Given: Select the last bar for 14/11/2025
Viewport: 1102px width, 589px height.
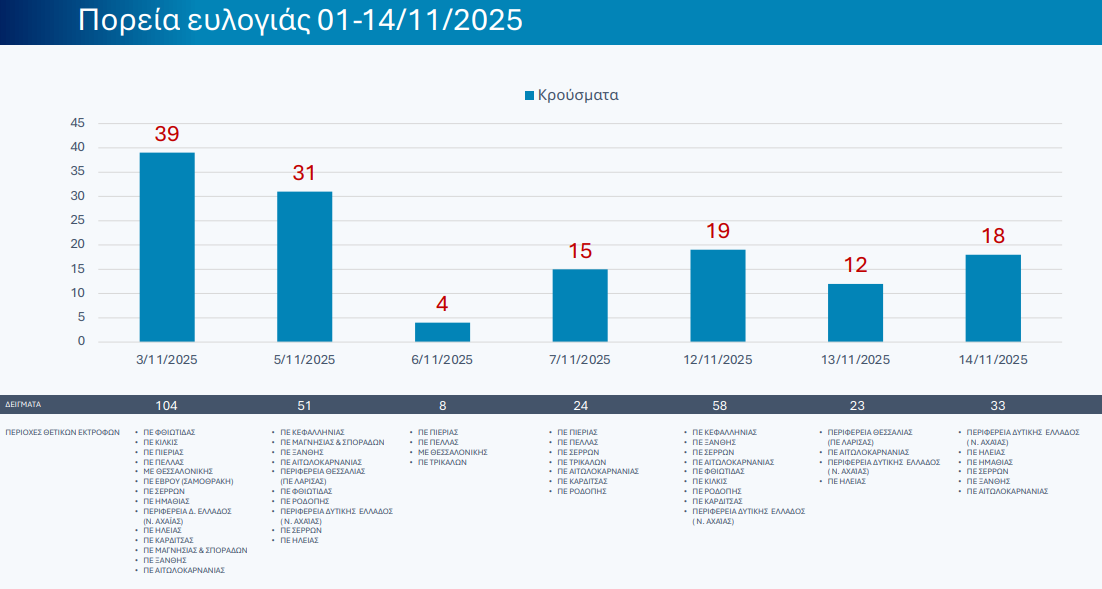Looking at the screenshot, I should (x=993, y=298).
